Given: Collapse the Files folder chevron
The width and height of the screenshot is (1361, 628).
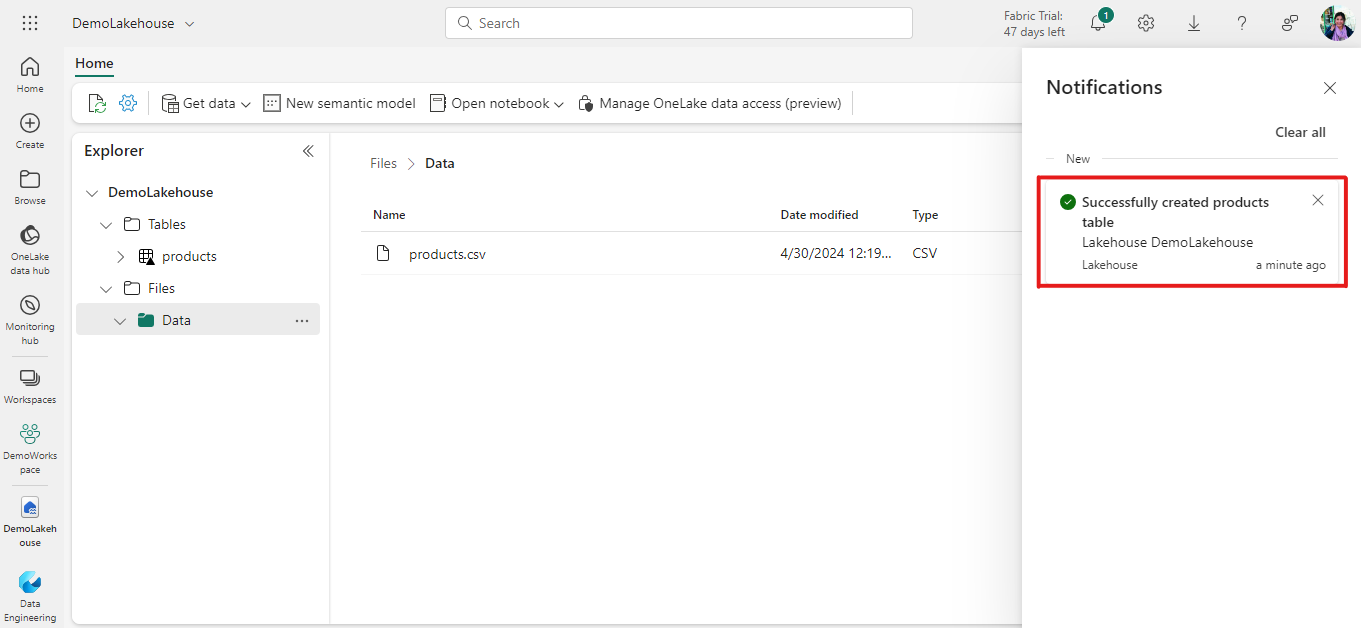Looking at the screenshot, I should 106,289.
